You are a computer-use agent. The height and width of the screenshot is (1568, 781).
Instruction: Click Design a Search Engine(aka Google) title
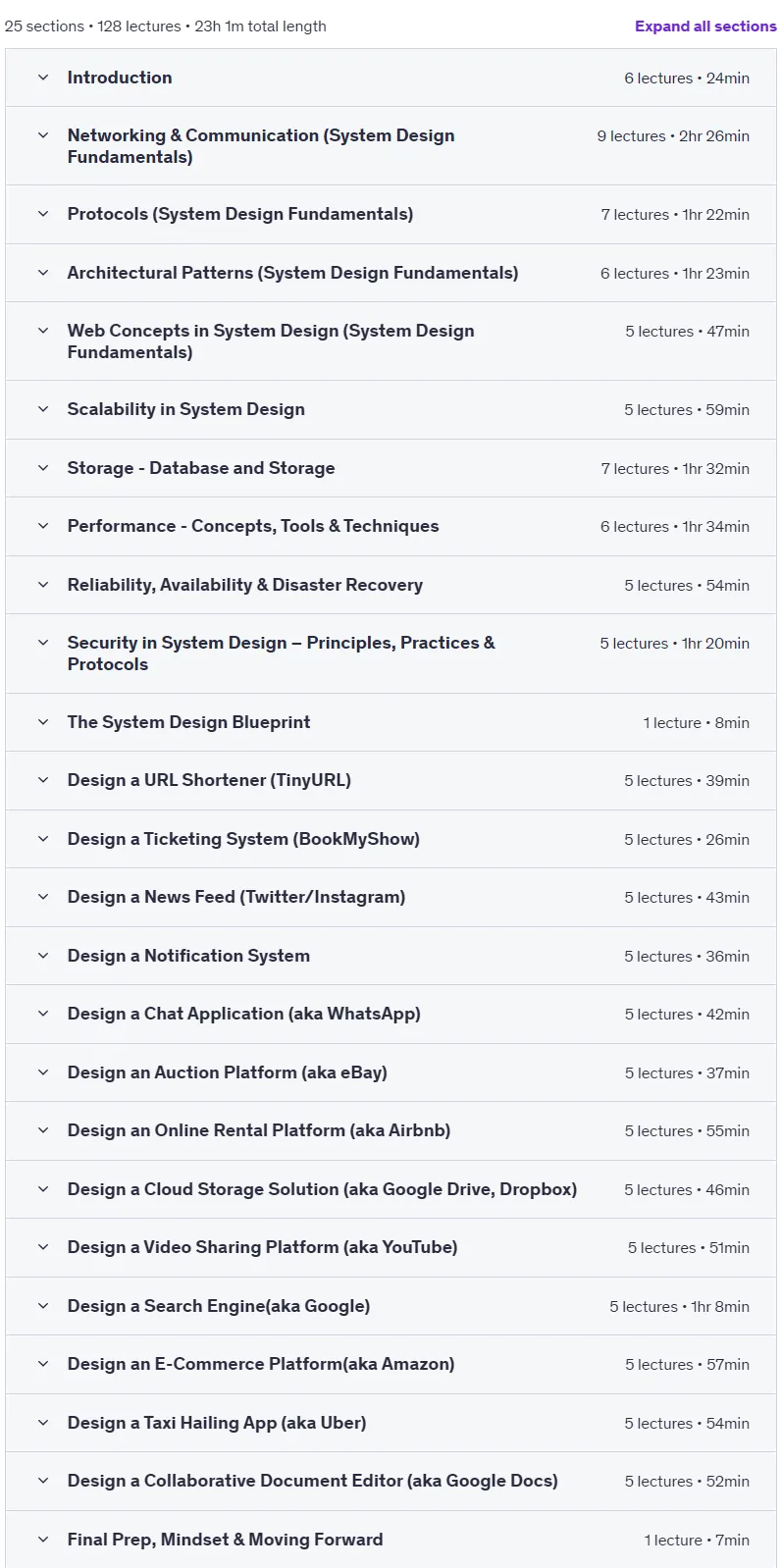click(x=219, y=1306)
